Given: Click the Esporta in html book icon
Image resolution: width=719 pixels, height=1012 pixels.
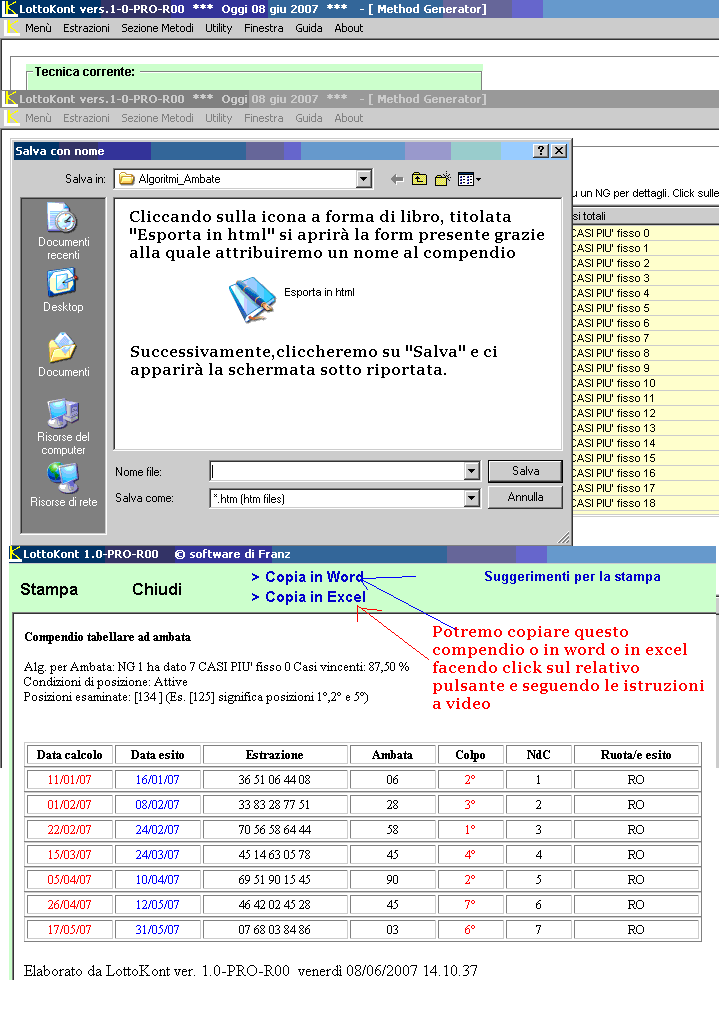Looking at the screenshot, I should click(x=252, y=299).
